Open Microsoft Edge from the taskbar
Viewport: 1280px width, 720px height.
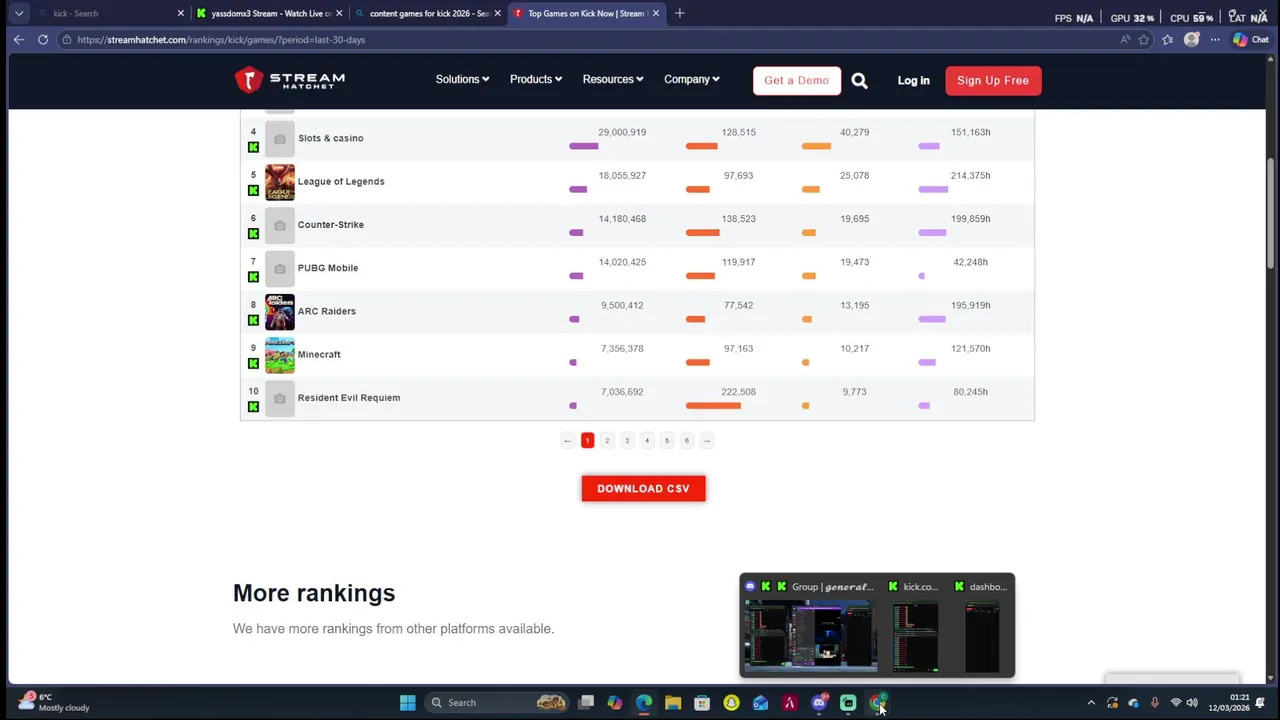(644, 702)
